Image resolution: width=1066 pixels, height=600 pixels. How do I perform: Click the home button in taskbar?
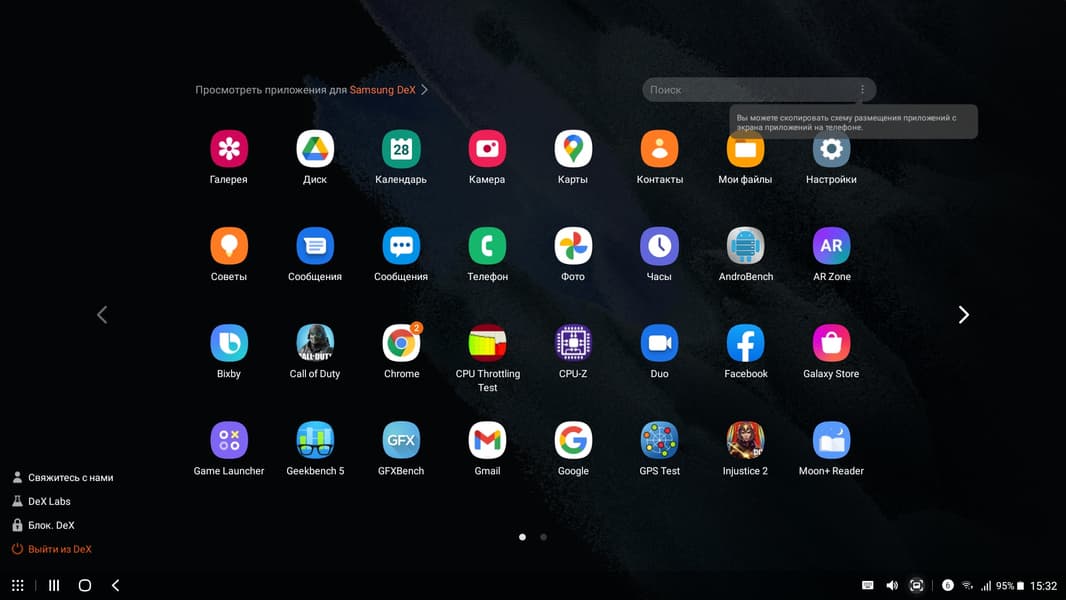click(84, 585)
